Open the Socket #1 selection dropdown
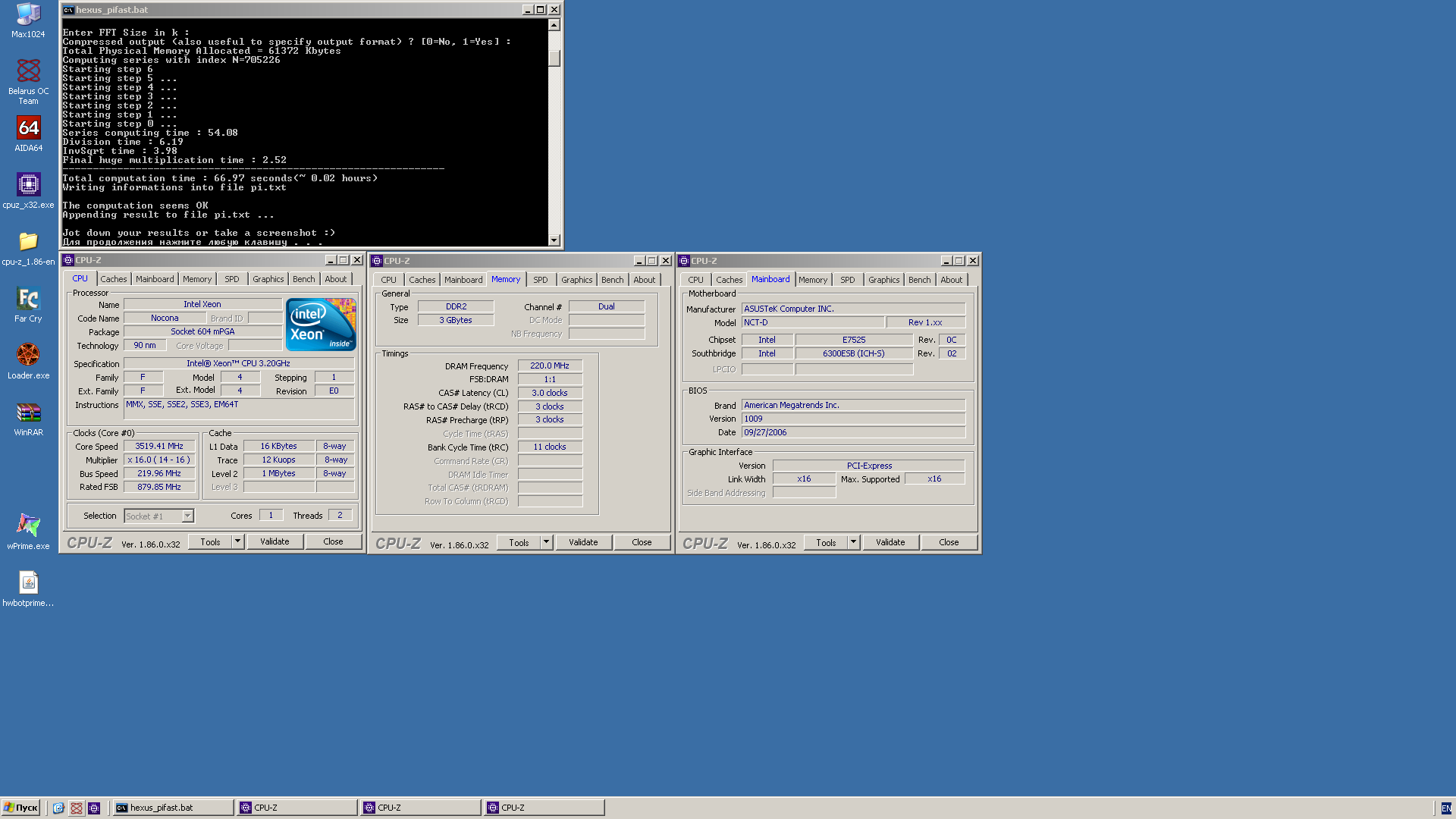 pyautogui.click(x=159, y=516)
